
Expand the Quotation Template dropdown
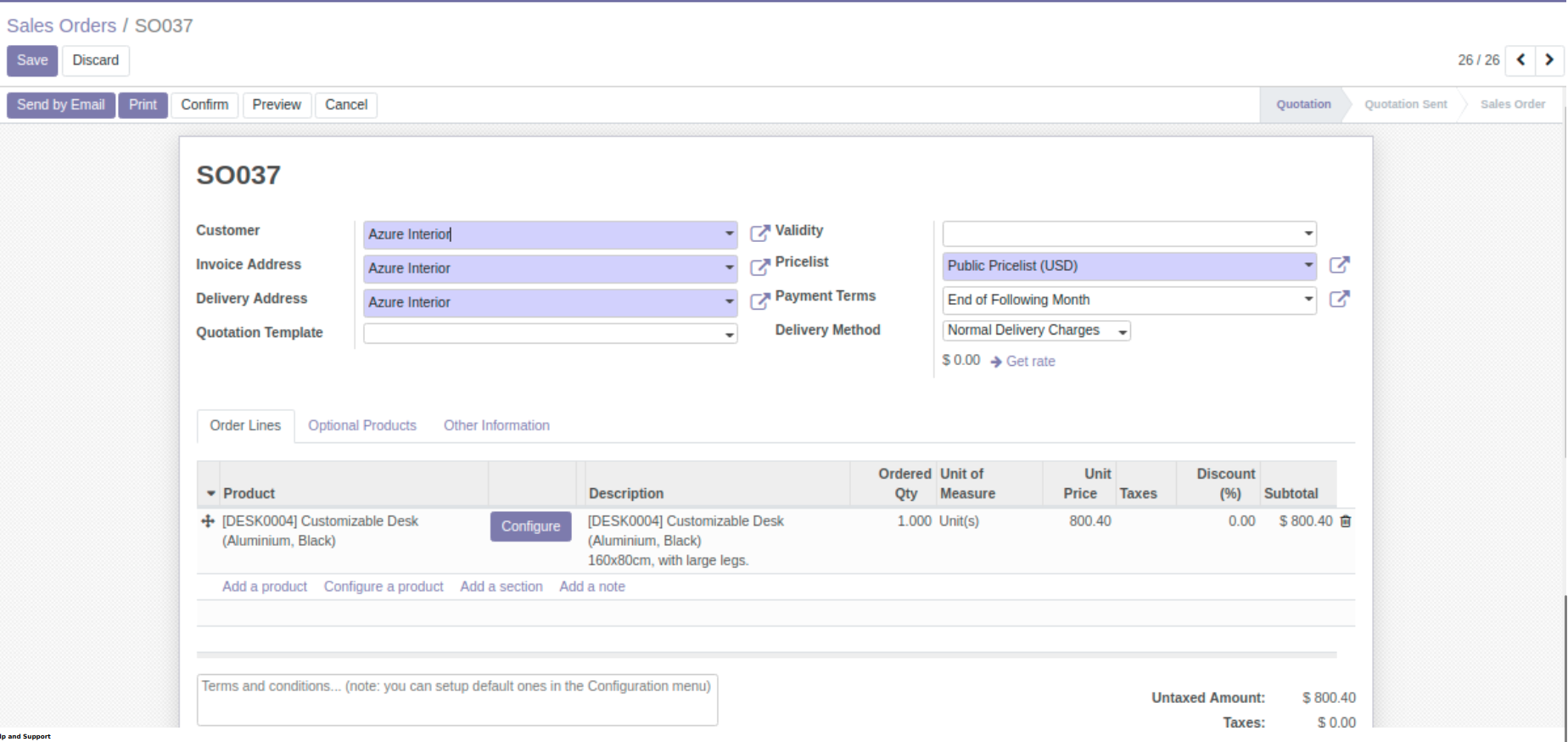(729, 334)
